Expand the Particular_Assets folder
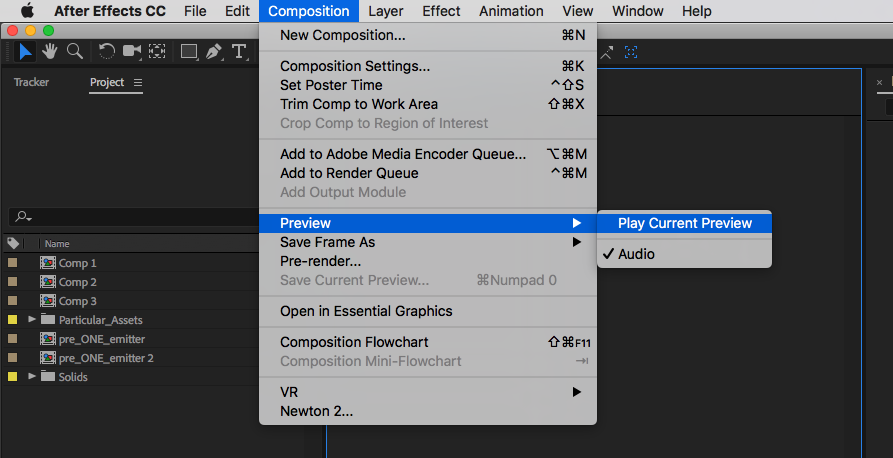The width and height of the screenshot is (893, 458). (32, 320)
